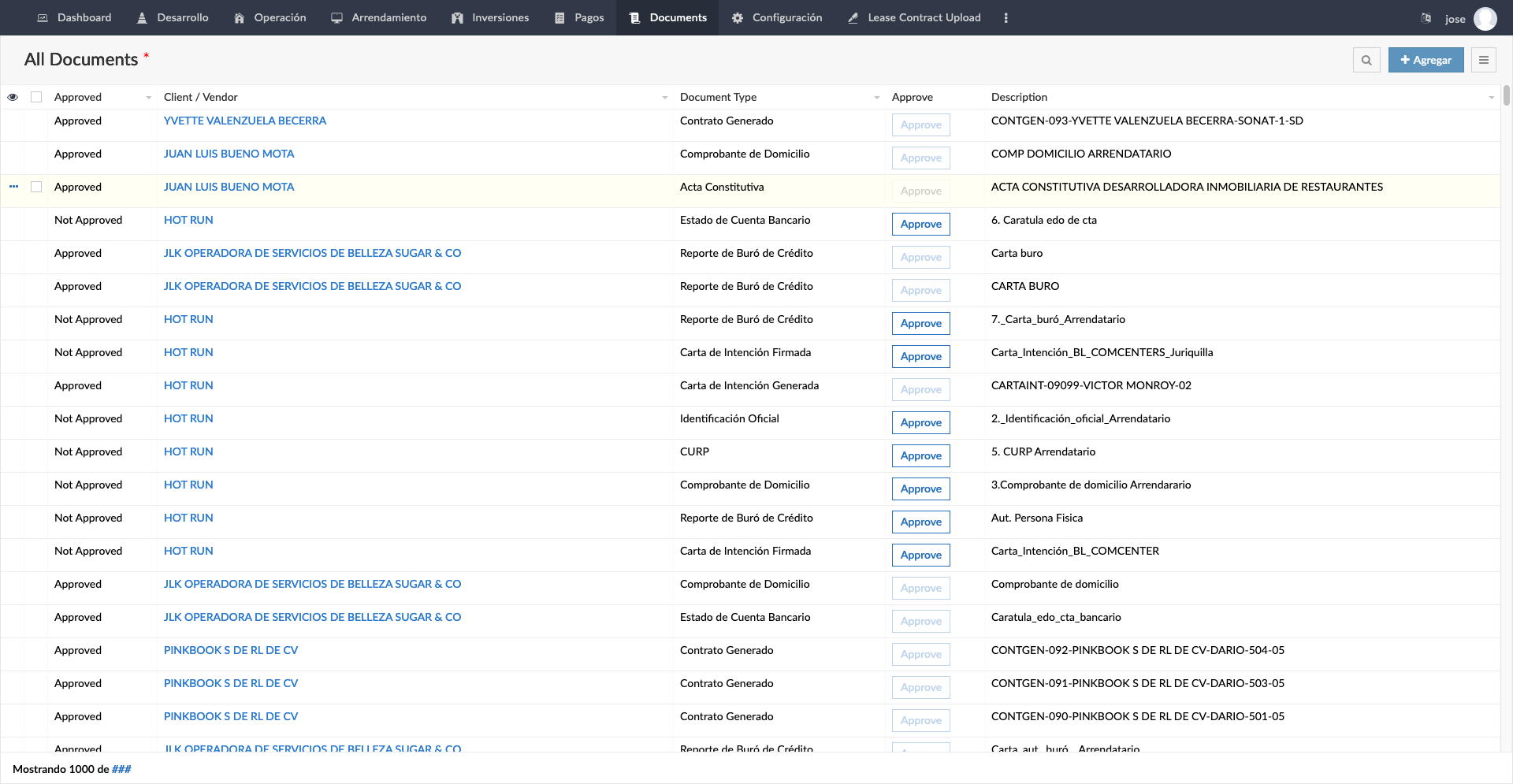The image size is (1513, 784).
Task: Open the jose user avatar
Action: coord(1485,18)
